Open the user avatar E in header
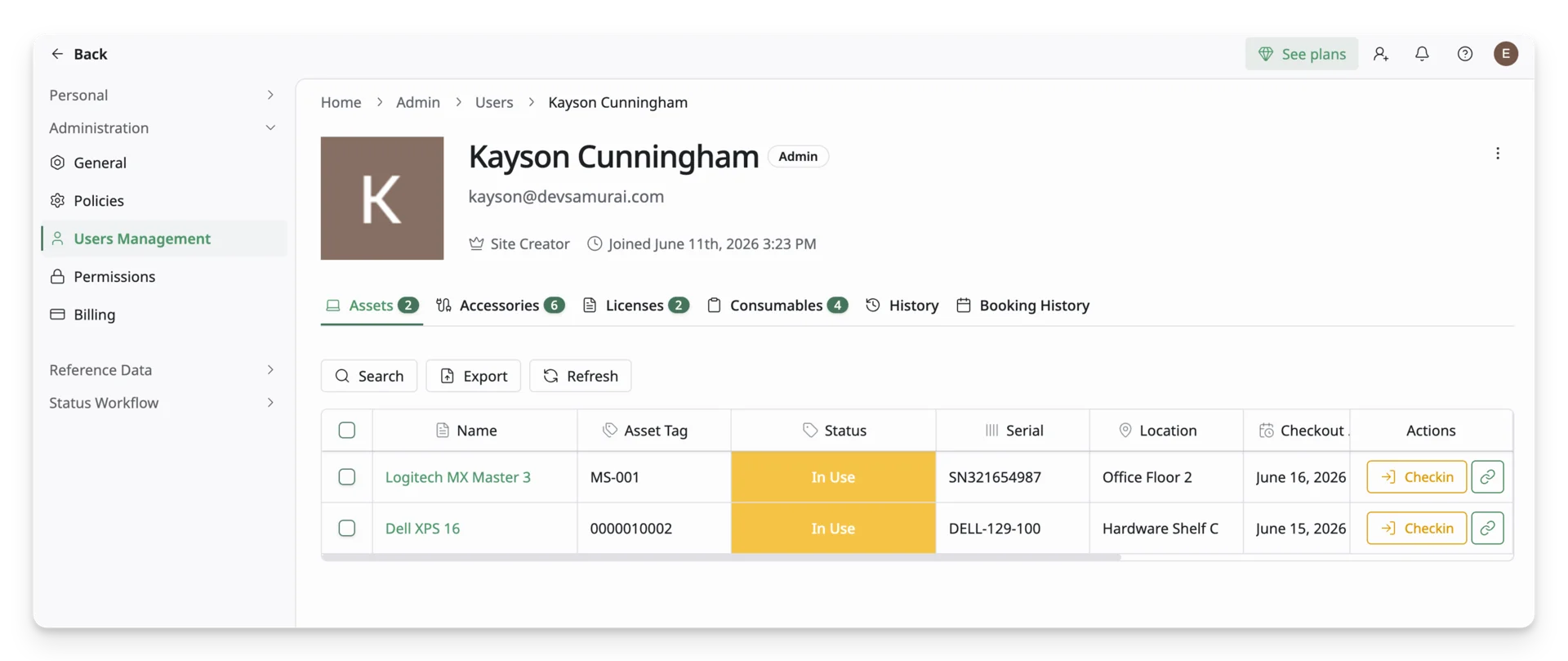The width and height of the screenshot is (1568, 661). click(x=1506, y=54)
